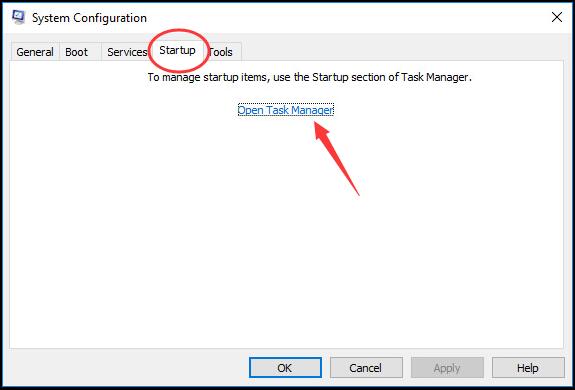Click the greyed-out Apply button
This screenshot has height=390, width=575.
[447, 368]
